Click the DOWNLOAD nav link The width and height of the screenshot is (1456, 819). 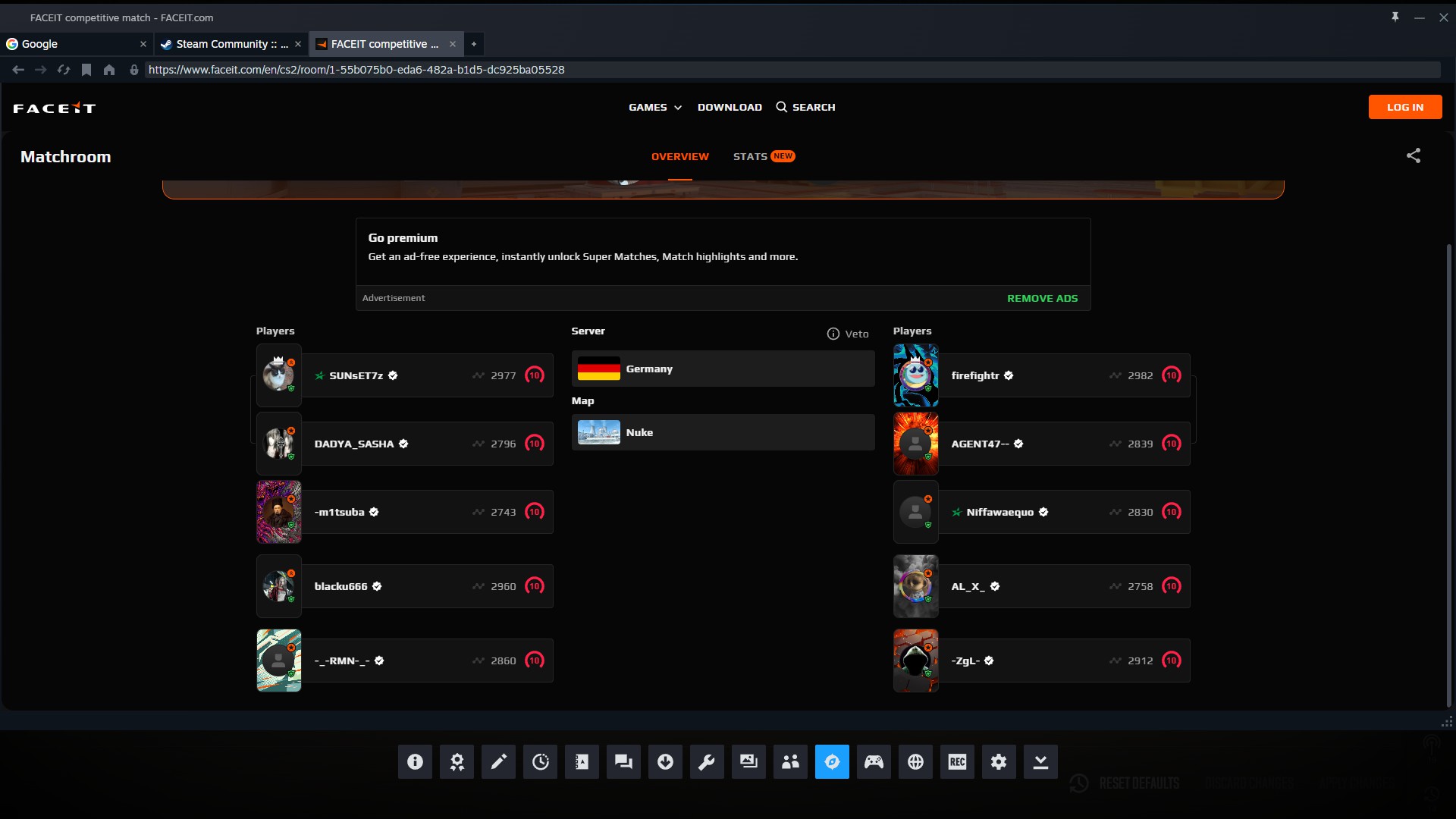point(730,107)
